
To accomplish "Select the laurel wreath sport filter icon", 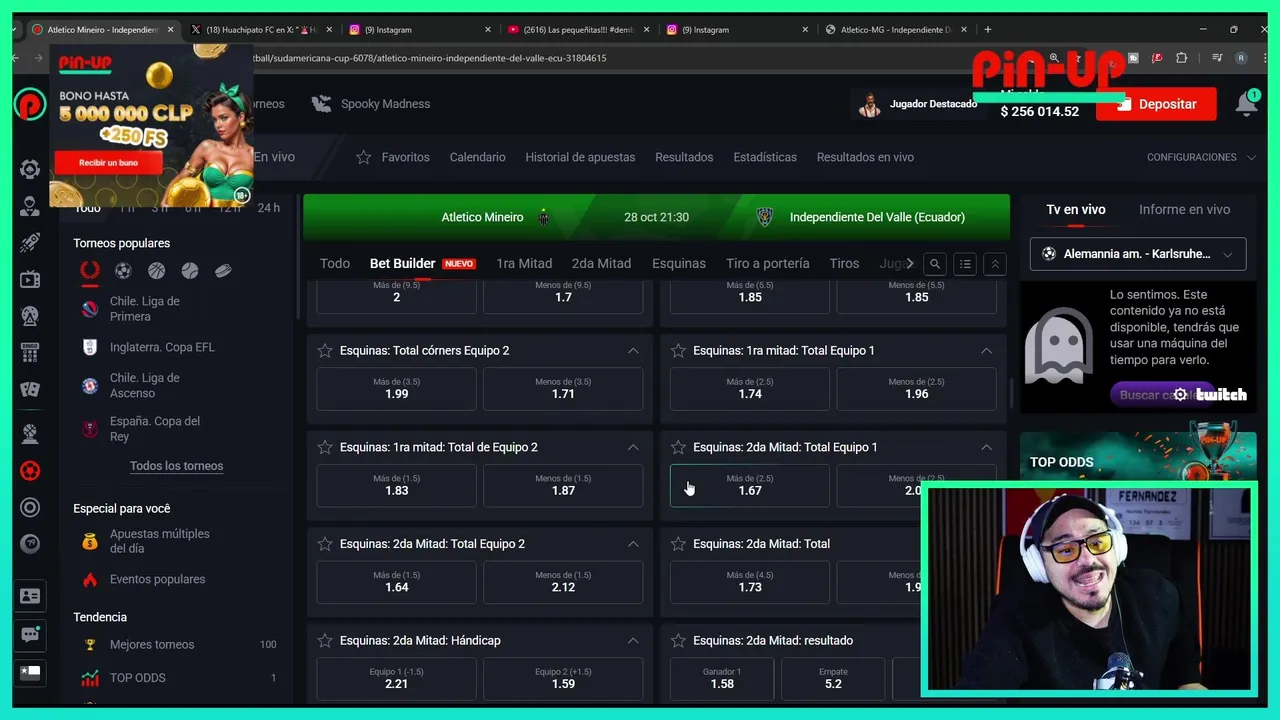I will [90, 270].
